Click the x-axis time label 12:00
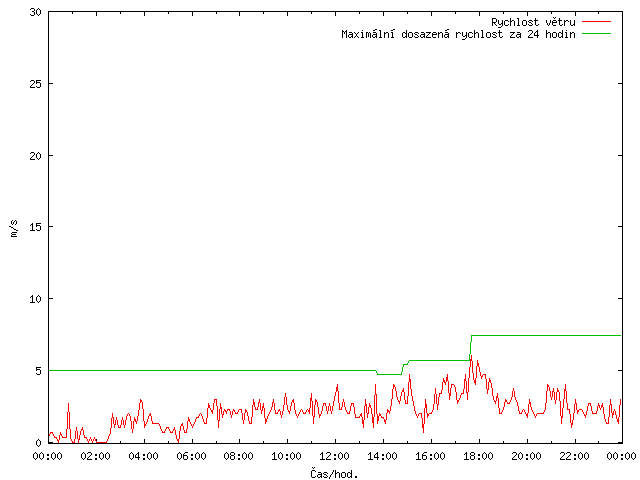The image size is (640, 480). [335, 456]
